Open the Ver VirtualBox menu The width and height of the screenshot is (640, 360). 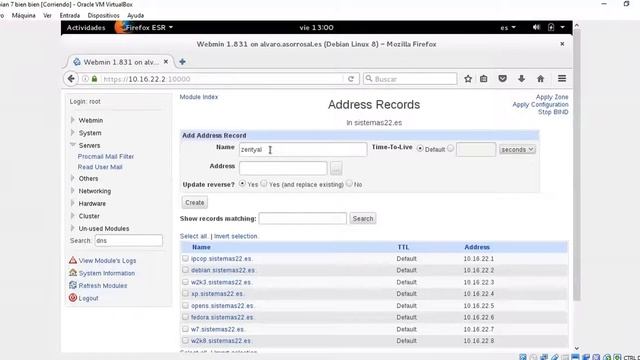pos(47,16)
